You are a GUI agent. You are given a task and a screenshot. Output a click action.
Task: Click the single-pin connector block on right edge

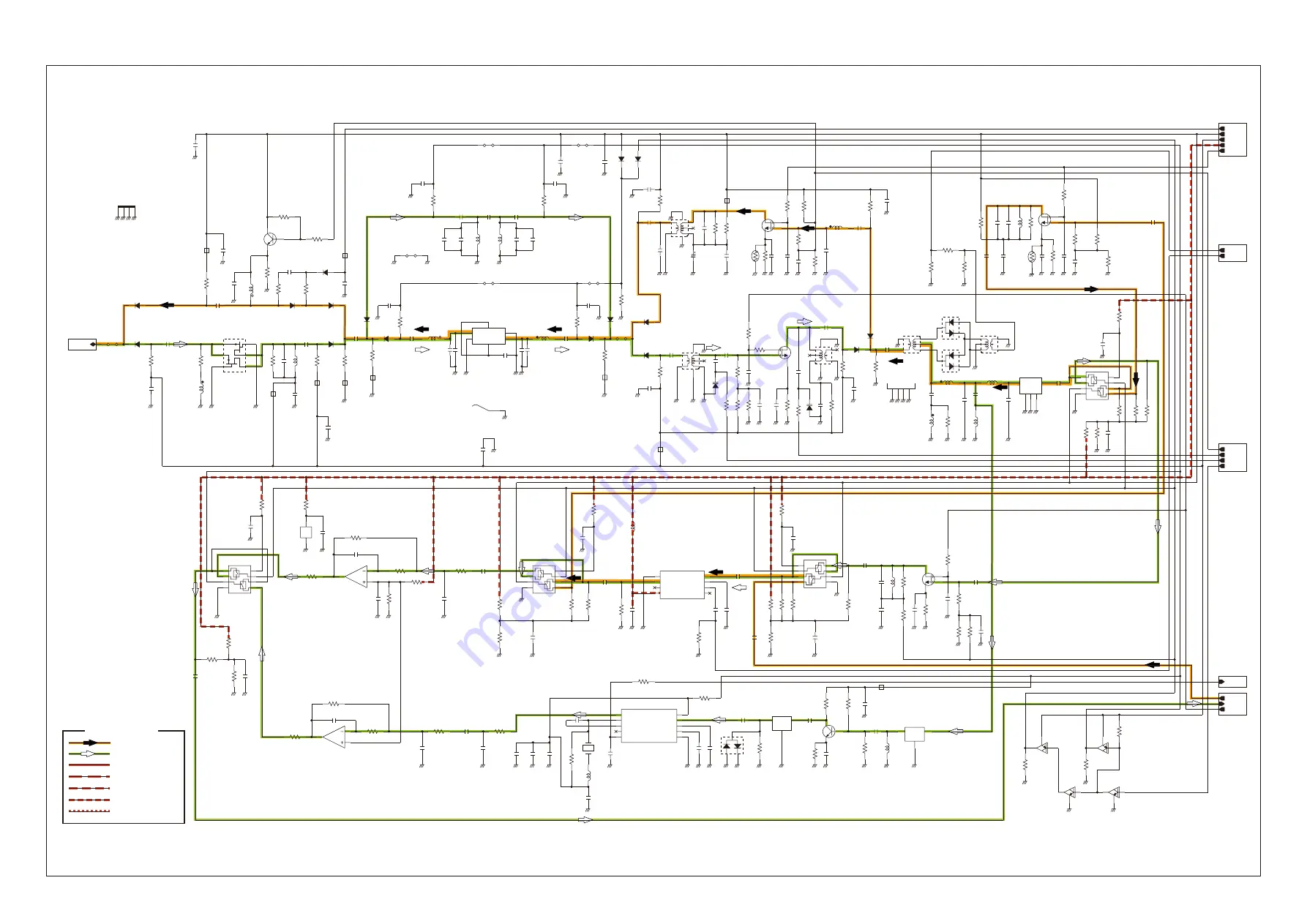point(1232,682)
